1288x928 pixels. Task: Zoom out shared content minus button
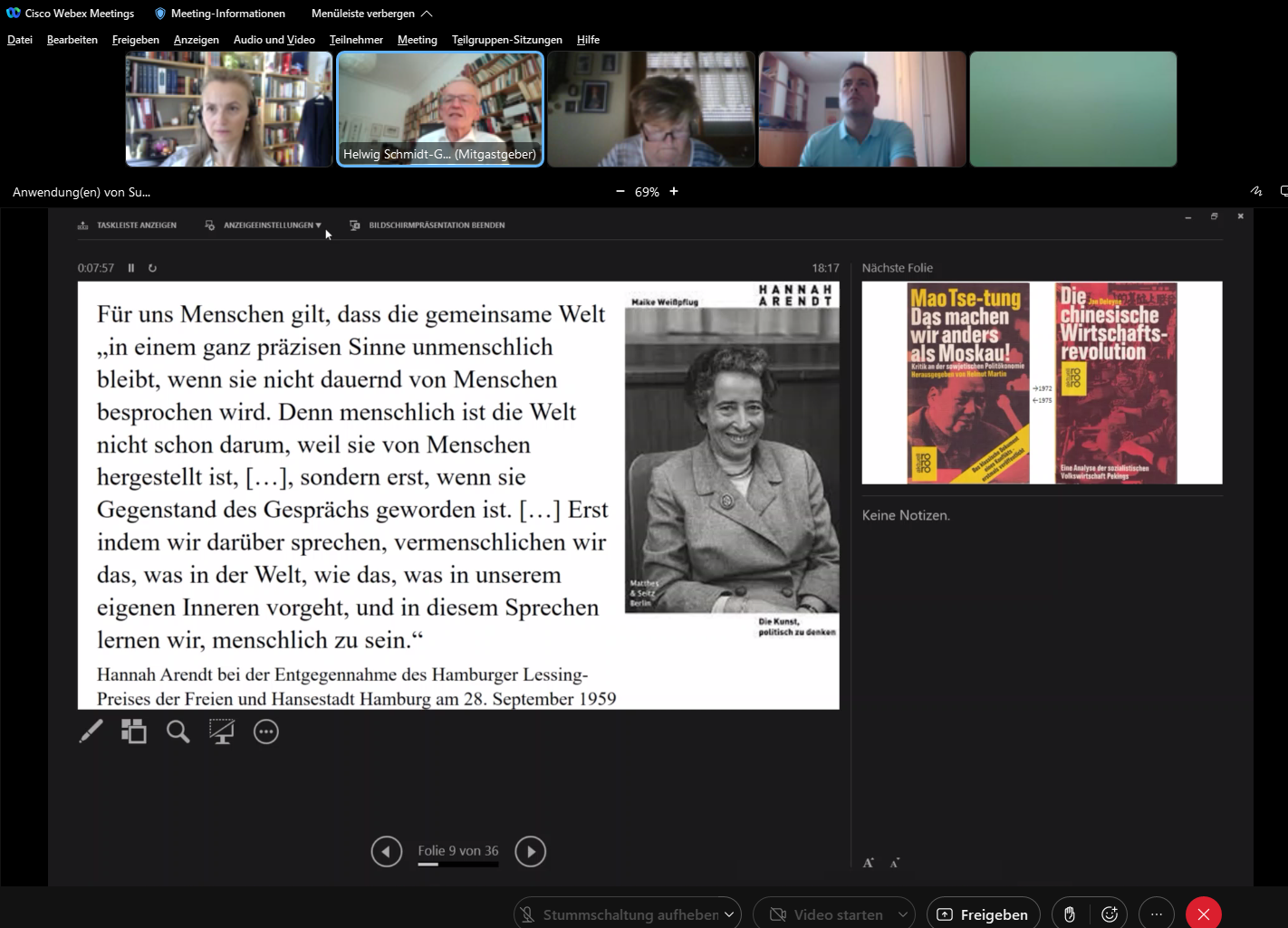(620, 192)
